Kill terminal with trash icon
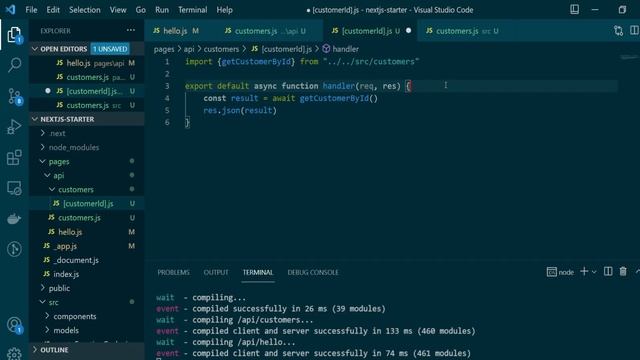This screenshot has height=360, width=640. click(623, 271)
